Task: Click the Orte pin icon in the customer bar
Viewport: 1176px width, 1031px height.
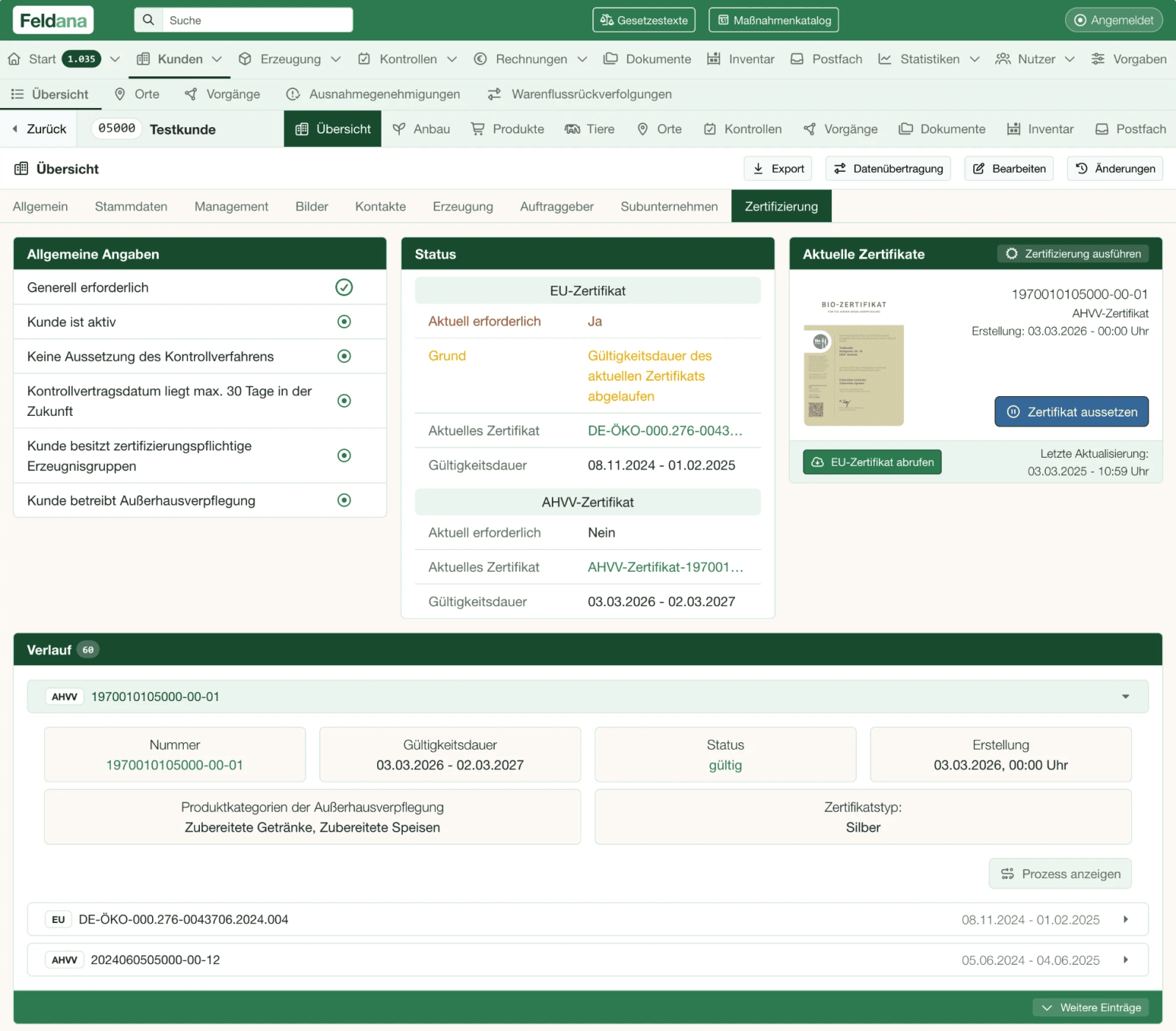Action: [642, 129]
